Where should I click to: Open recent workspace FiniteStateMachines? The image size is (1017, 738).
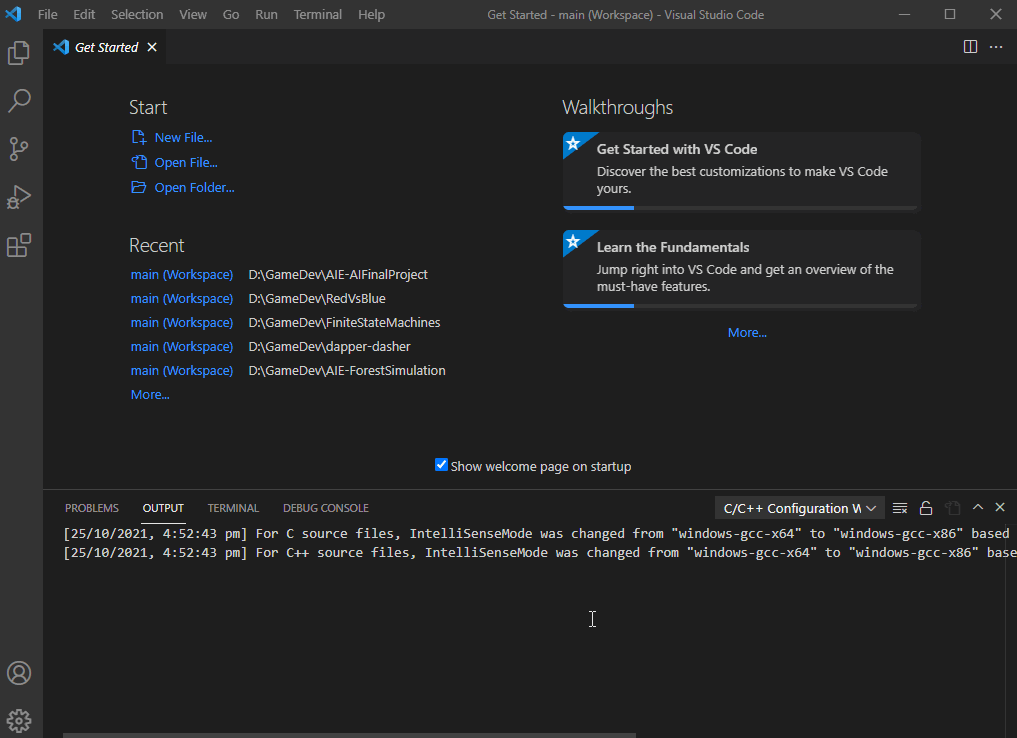[x=182, y=323]
